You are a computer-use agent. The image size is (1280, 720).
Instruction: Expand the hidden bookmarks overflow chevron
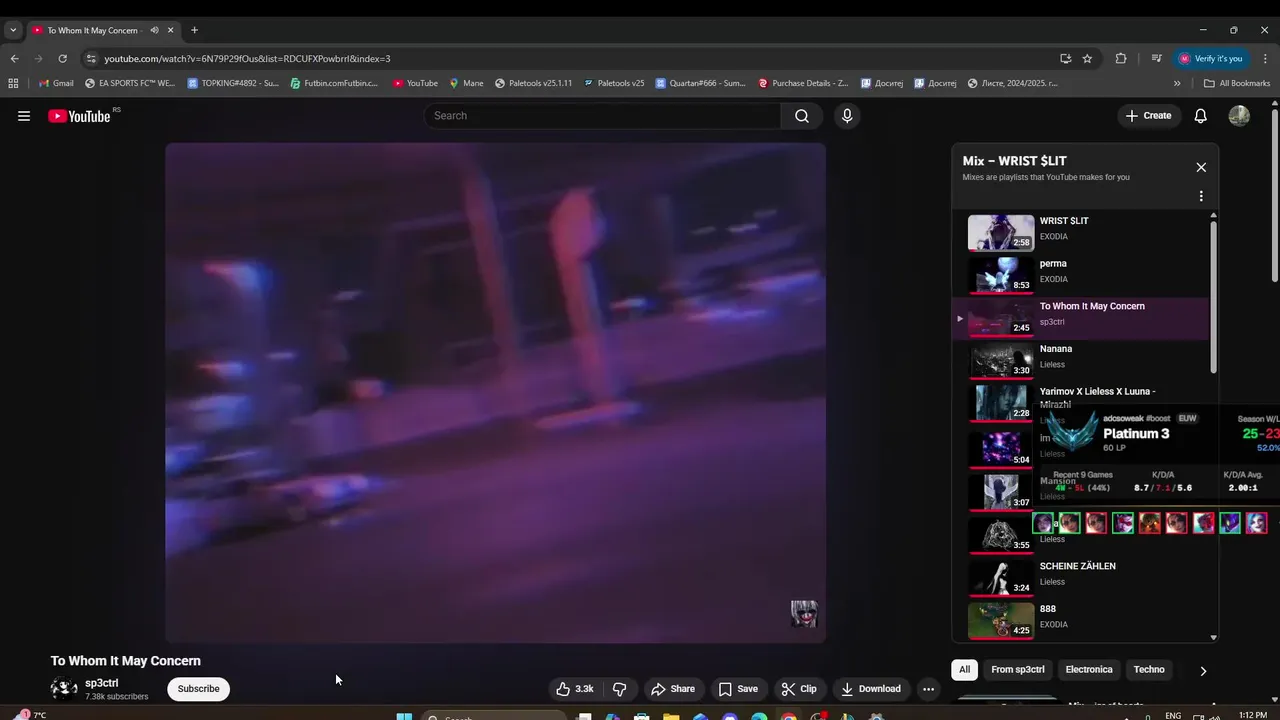pos(1177,83)
